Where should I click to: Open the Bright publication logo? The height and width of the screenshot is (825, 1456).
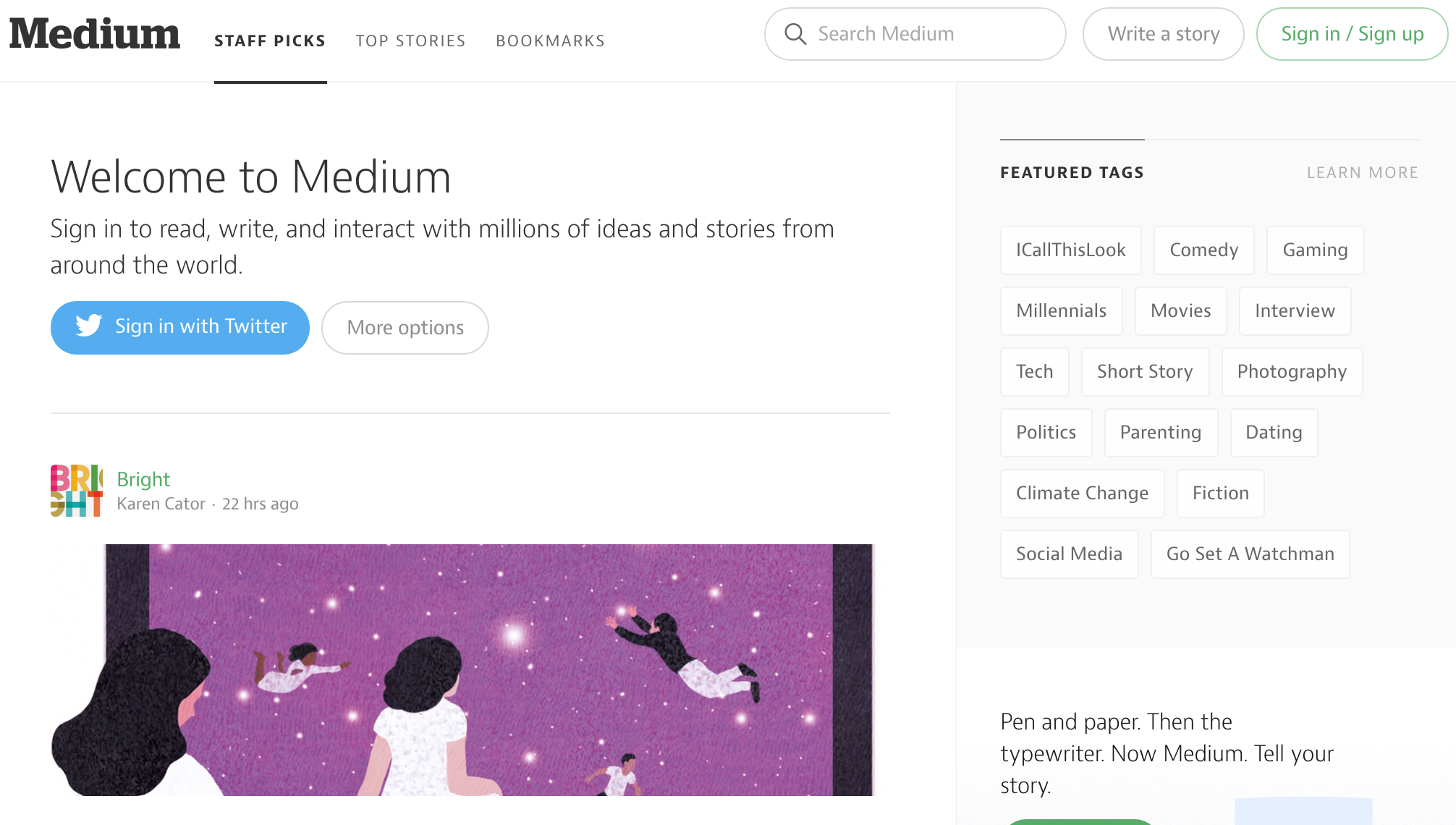(x=75, y=491)
